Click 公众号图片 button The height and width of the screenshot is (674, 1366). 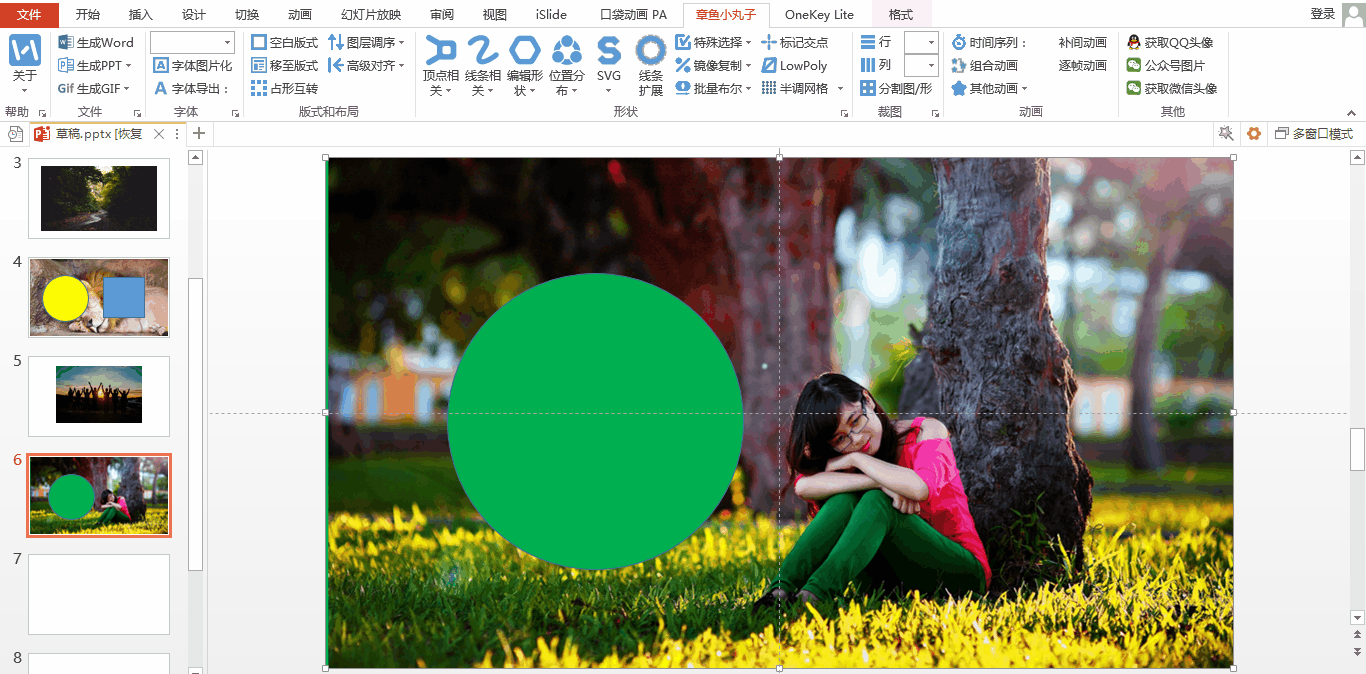point(1166,65)
